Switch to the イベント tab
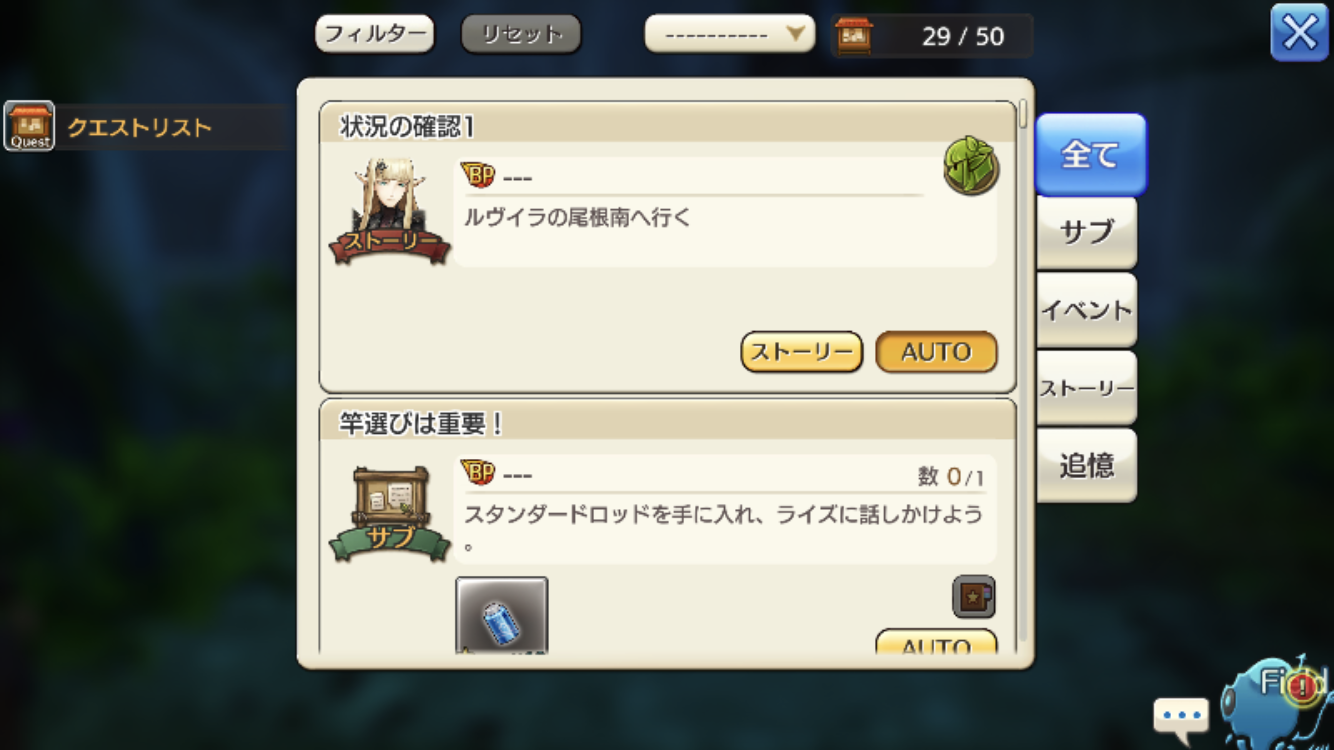 click(1087, 310)
